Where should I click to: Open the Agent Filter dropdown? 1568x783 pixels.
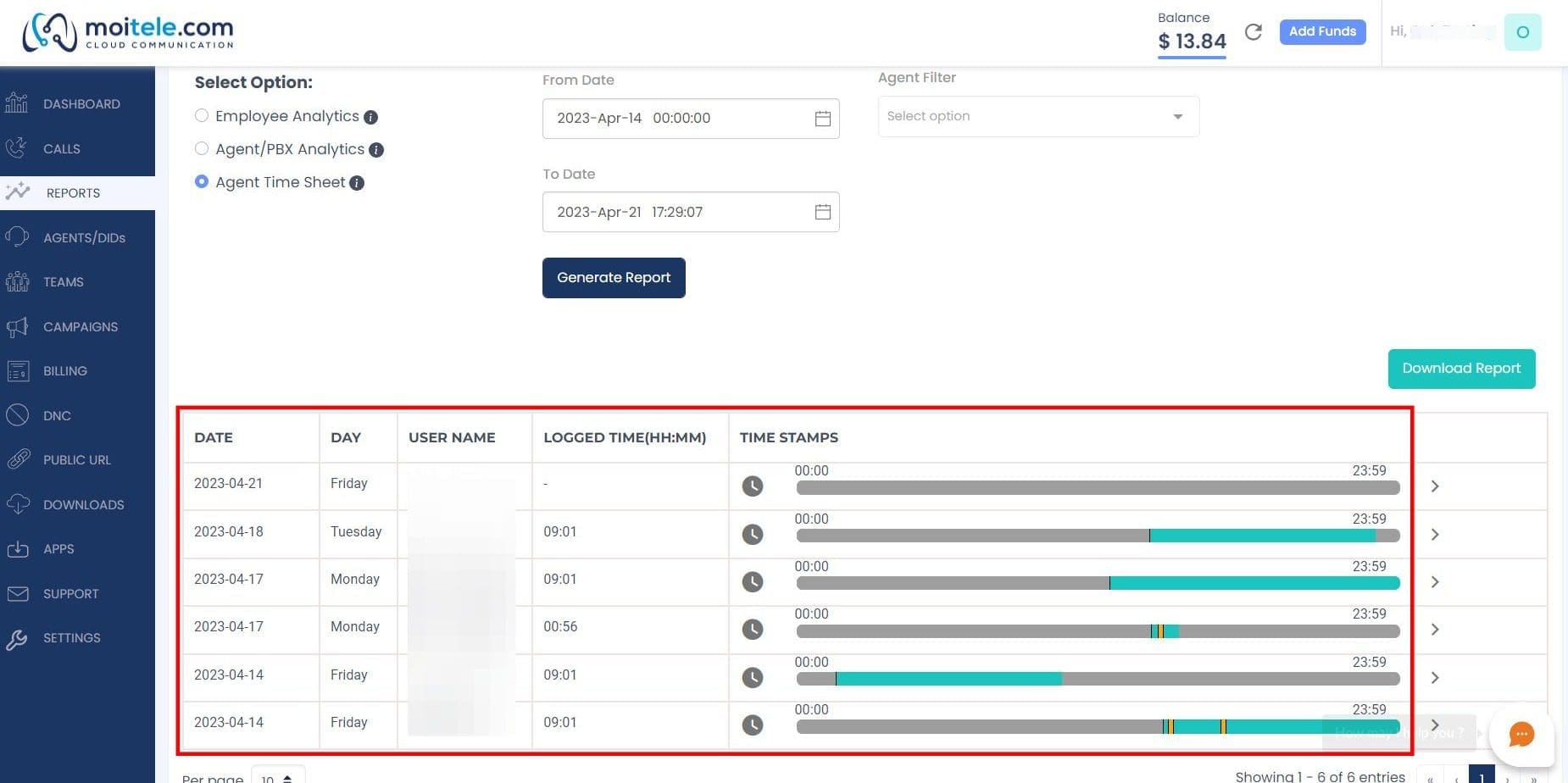1038,116
